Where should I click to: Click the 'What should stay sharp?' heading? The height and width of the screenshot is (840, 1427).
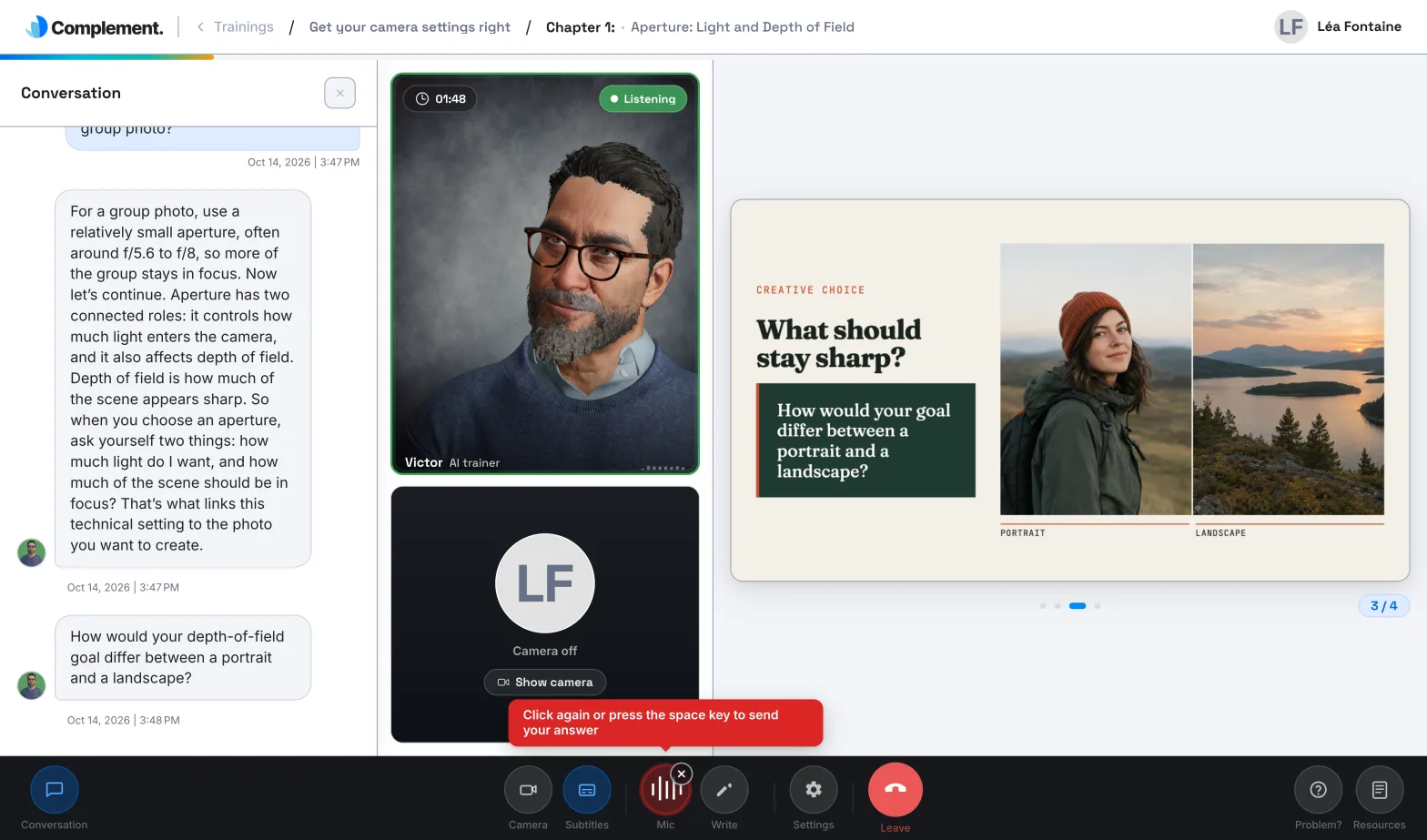838,343
